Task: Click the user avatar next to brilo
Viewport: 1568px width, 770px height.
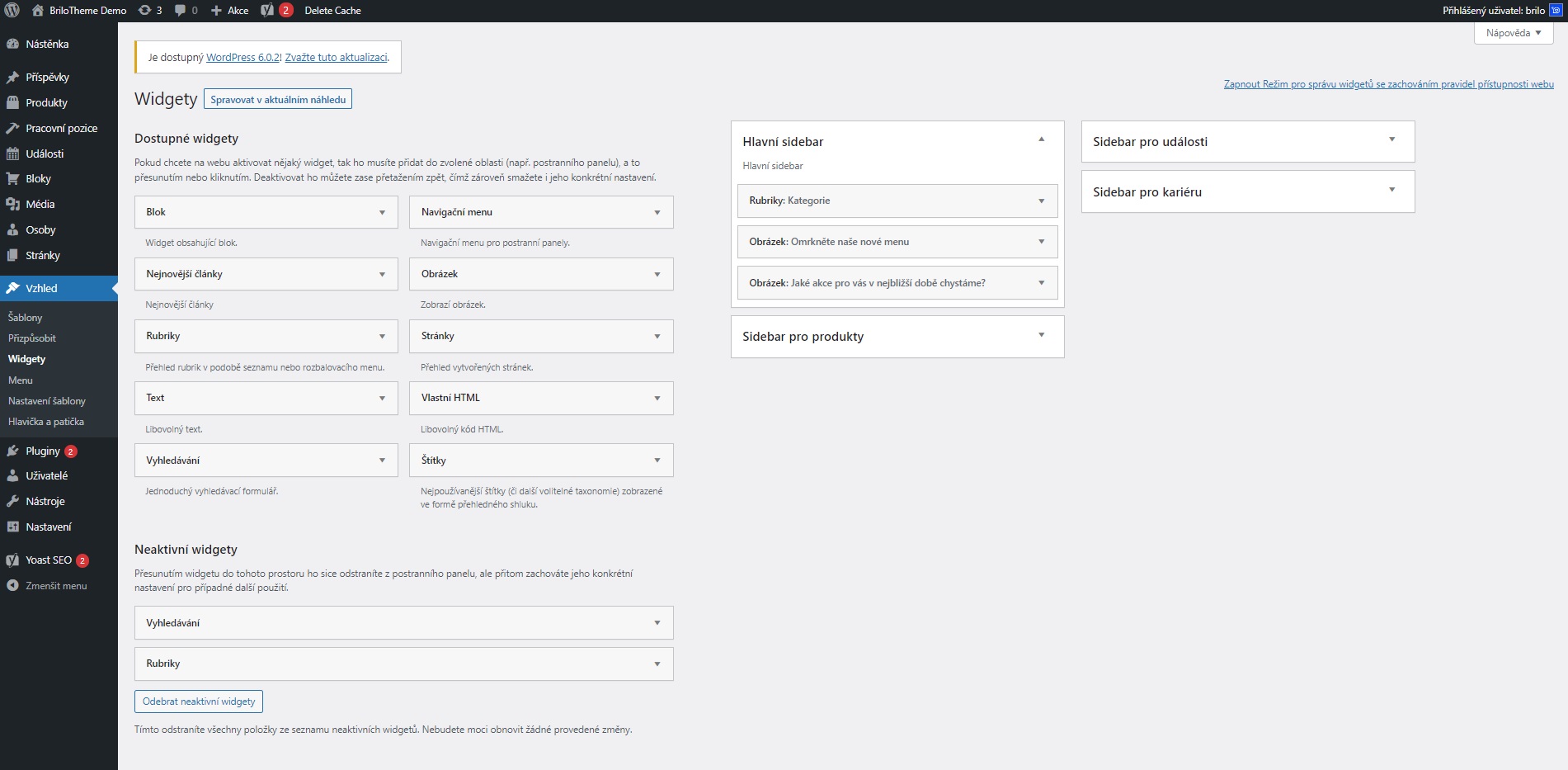Action: pyautogui.click(x=1556, y=11)
